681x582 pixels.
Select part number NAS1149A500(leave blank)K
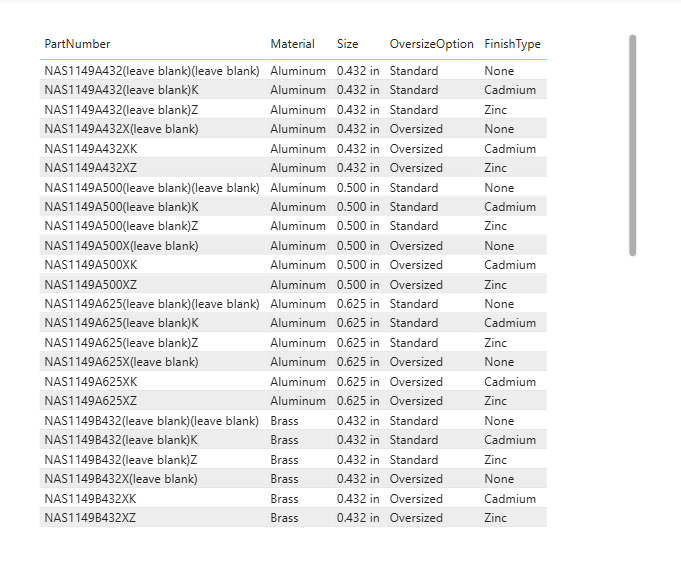(122, 207)
